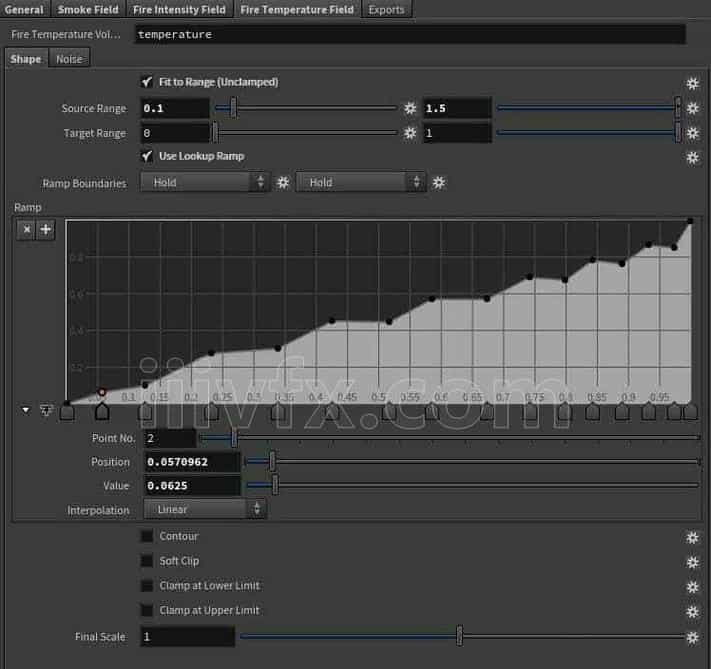Enable the Soft Clip checkbox
The image size is (711, 669).
point(146,561)
